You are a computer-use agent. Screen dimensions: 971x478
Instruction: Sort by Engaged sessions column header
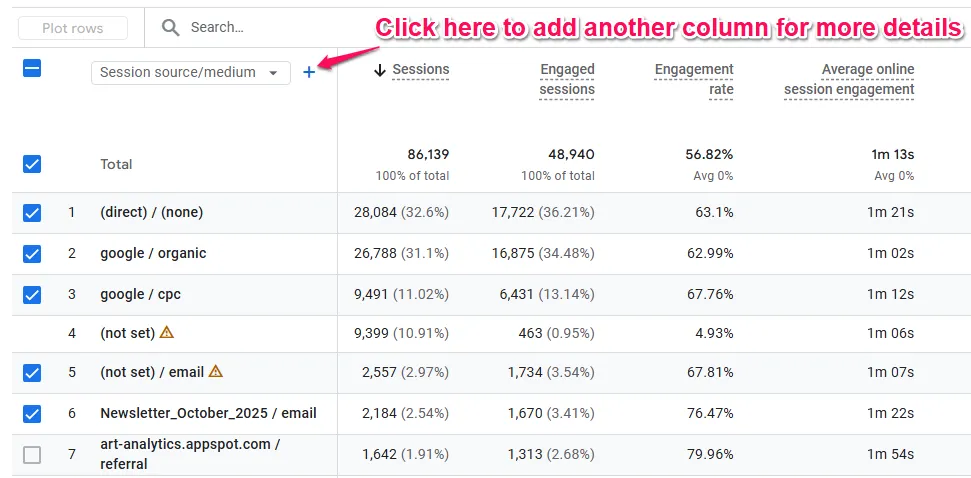tap(567, 79)
